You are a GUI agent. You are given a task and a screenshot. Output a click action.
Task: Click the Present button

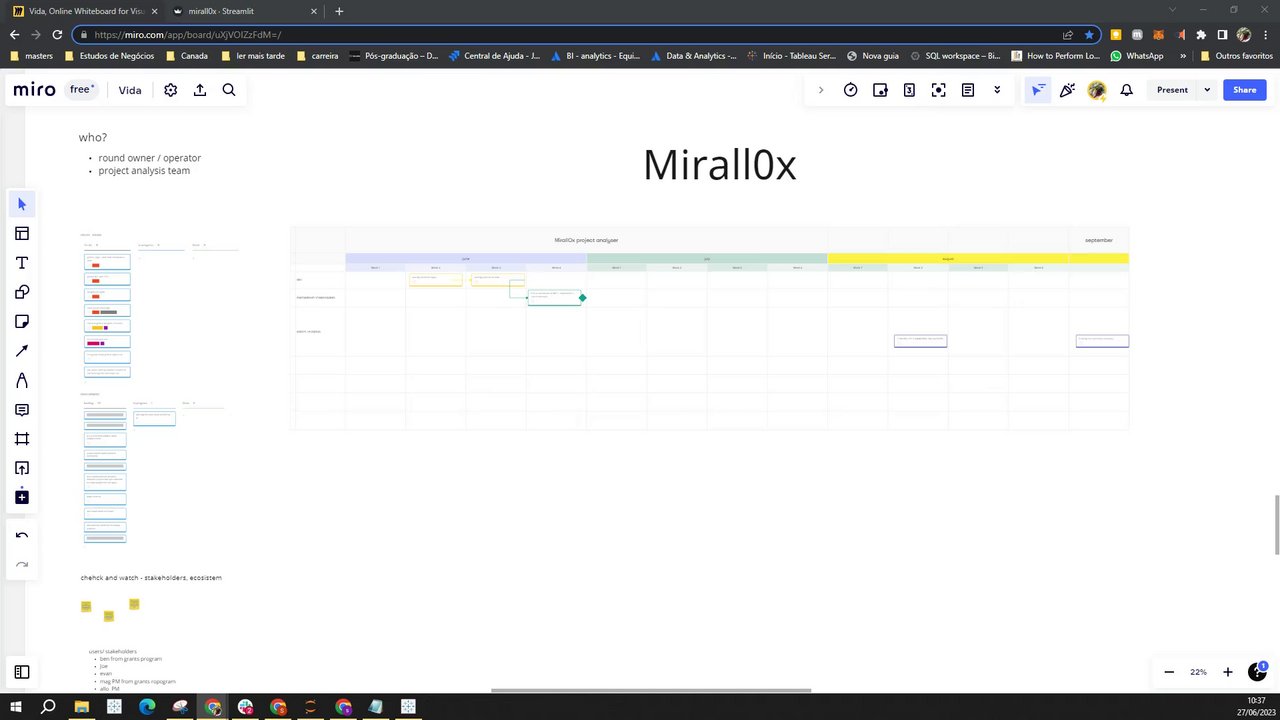(x=1172, y=90)
